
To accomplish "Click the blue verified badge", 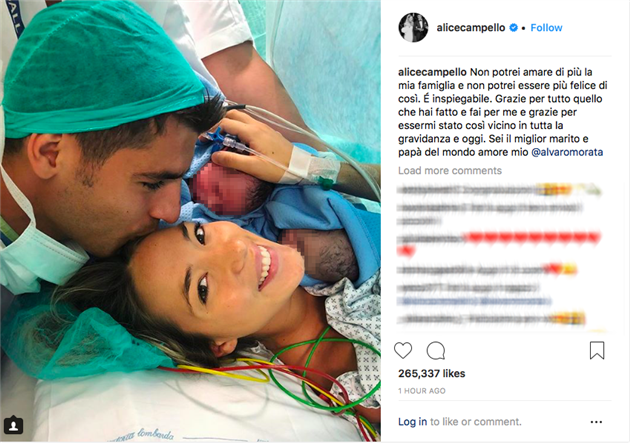I will 513,28.
